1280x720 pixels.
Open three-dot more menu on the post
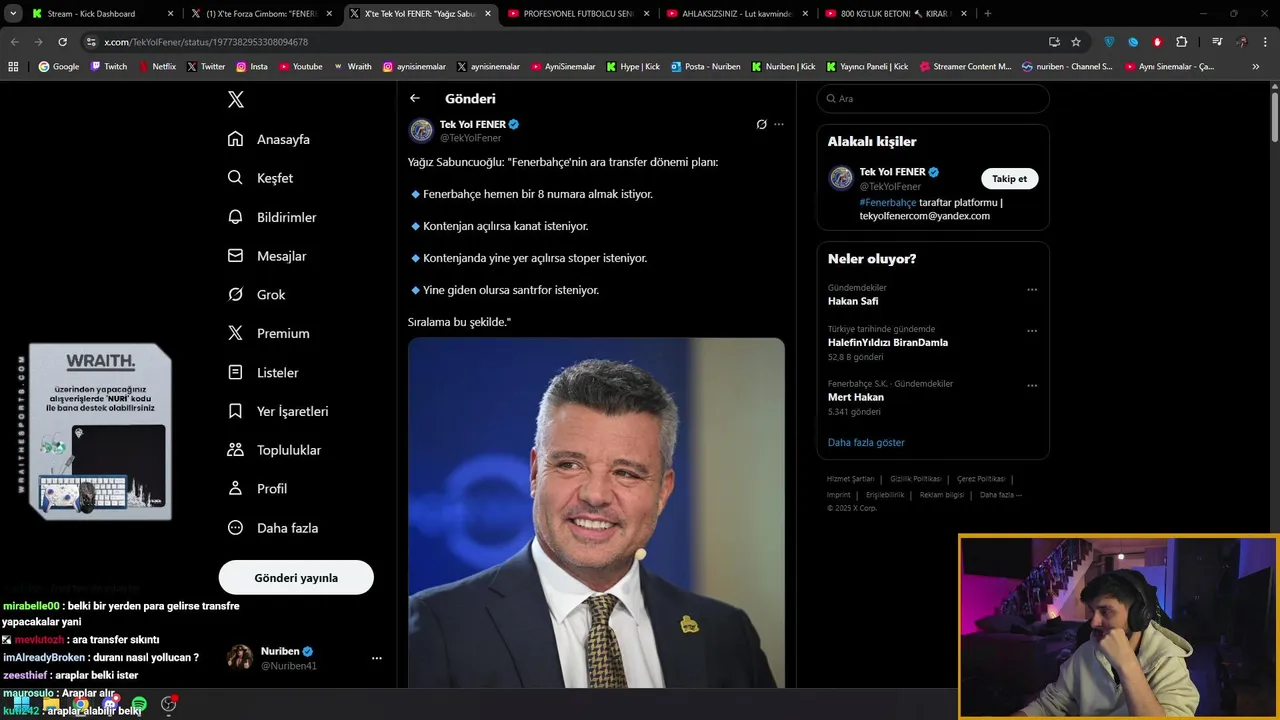pos(779,125)
